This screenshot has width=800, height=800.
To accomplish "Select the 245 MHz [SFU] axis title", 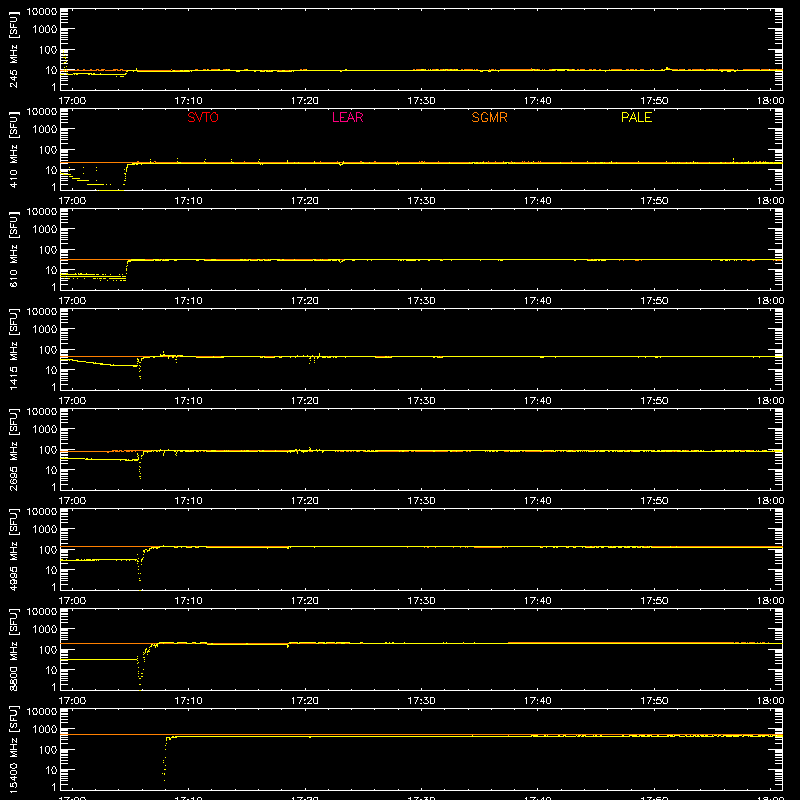I will [14, 50].
